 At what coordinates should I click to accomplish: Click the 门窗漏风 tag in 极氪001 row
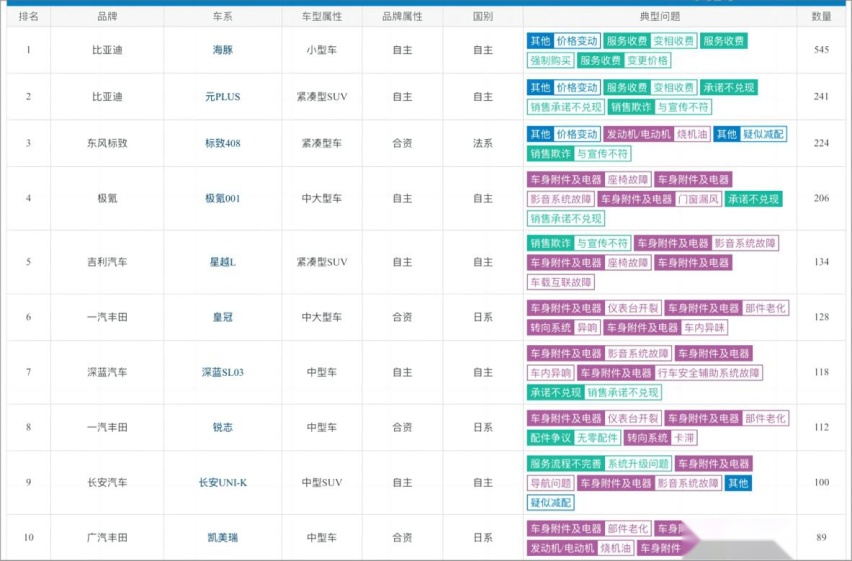pos(698,200)
